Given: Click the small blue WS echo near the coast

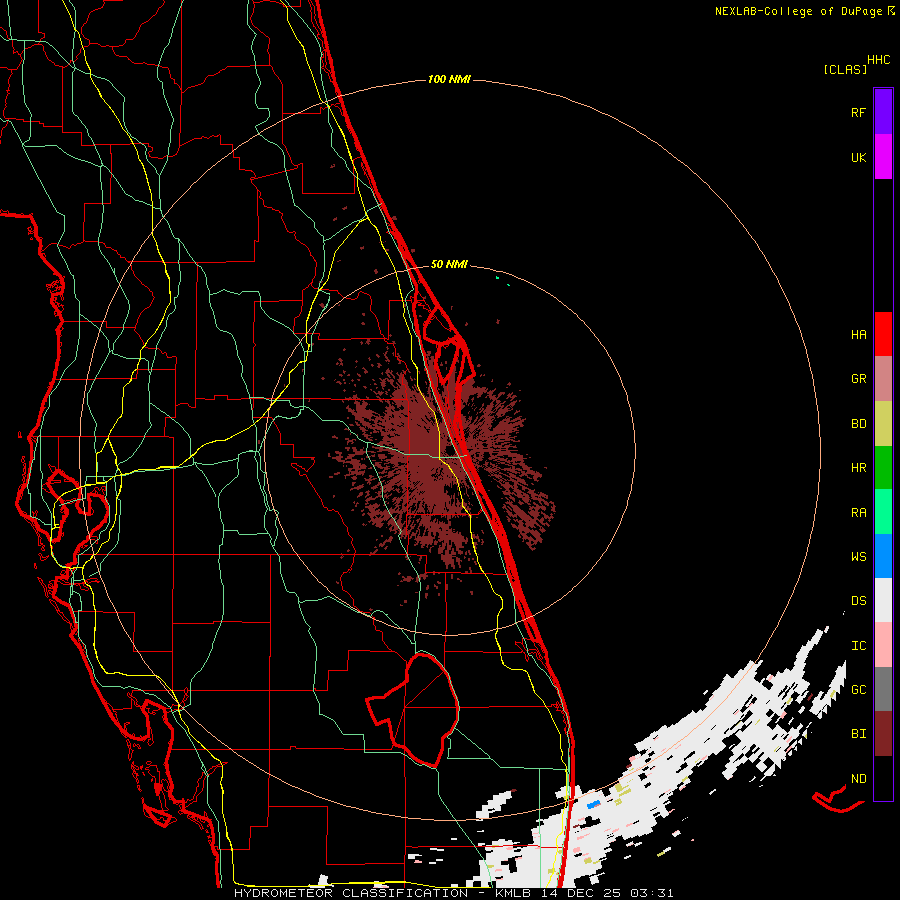Looking at the screenshot, I should point(593,805).
